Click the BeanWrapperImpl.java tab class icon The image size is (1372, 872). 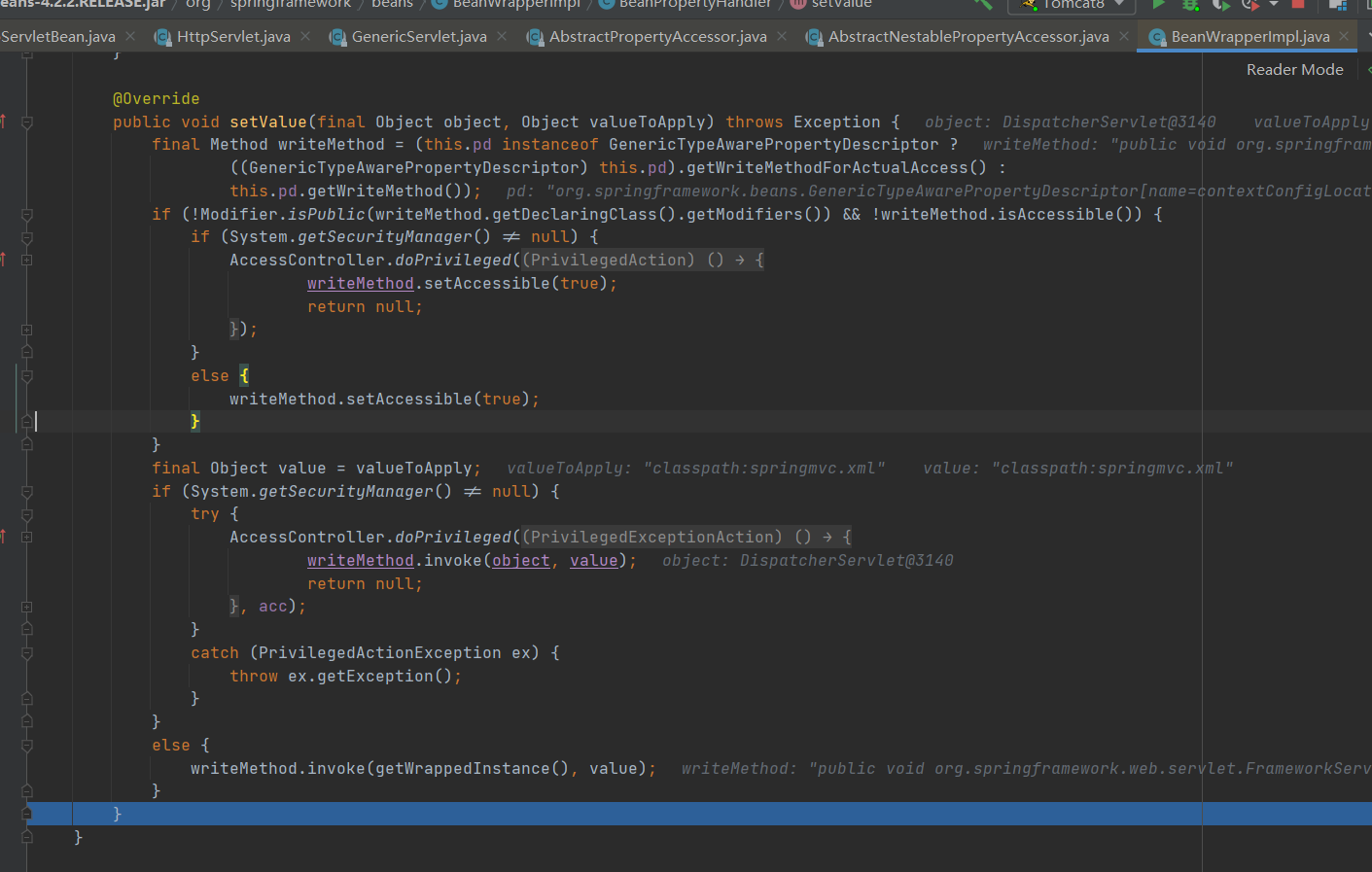pos(1157,37)
